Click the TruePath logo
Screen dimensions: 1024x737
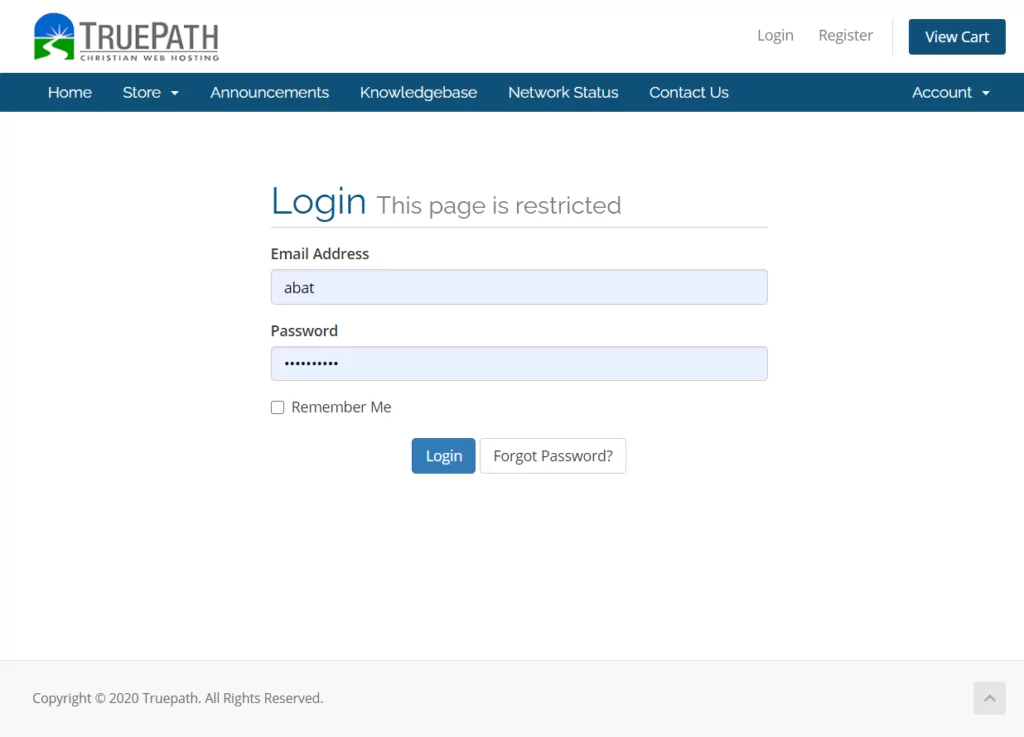coord(126,37)
